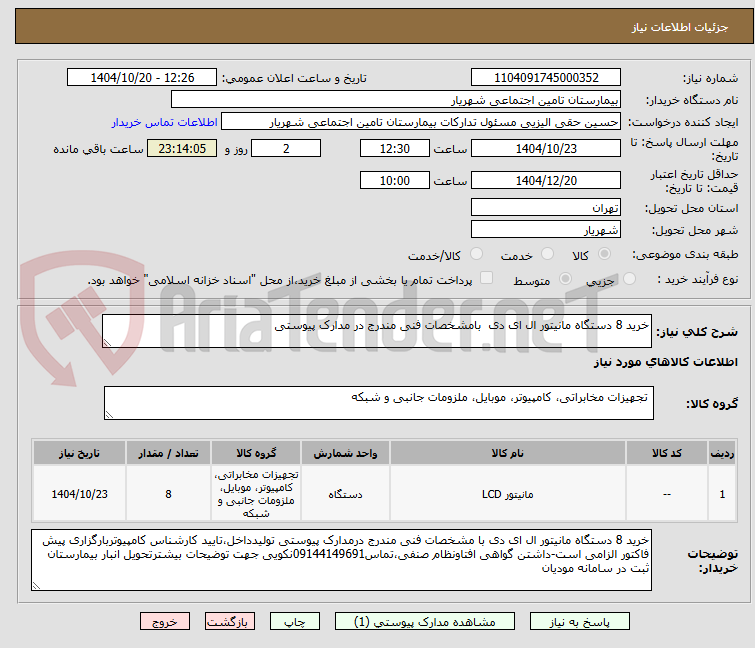Image resolution: width=755 pixels, height=648 pixels.
Task: Click the buyer name field بیمارستان تامین اجتماعی شهریار
Action: [x=396, y=100]
